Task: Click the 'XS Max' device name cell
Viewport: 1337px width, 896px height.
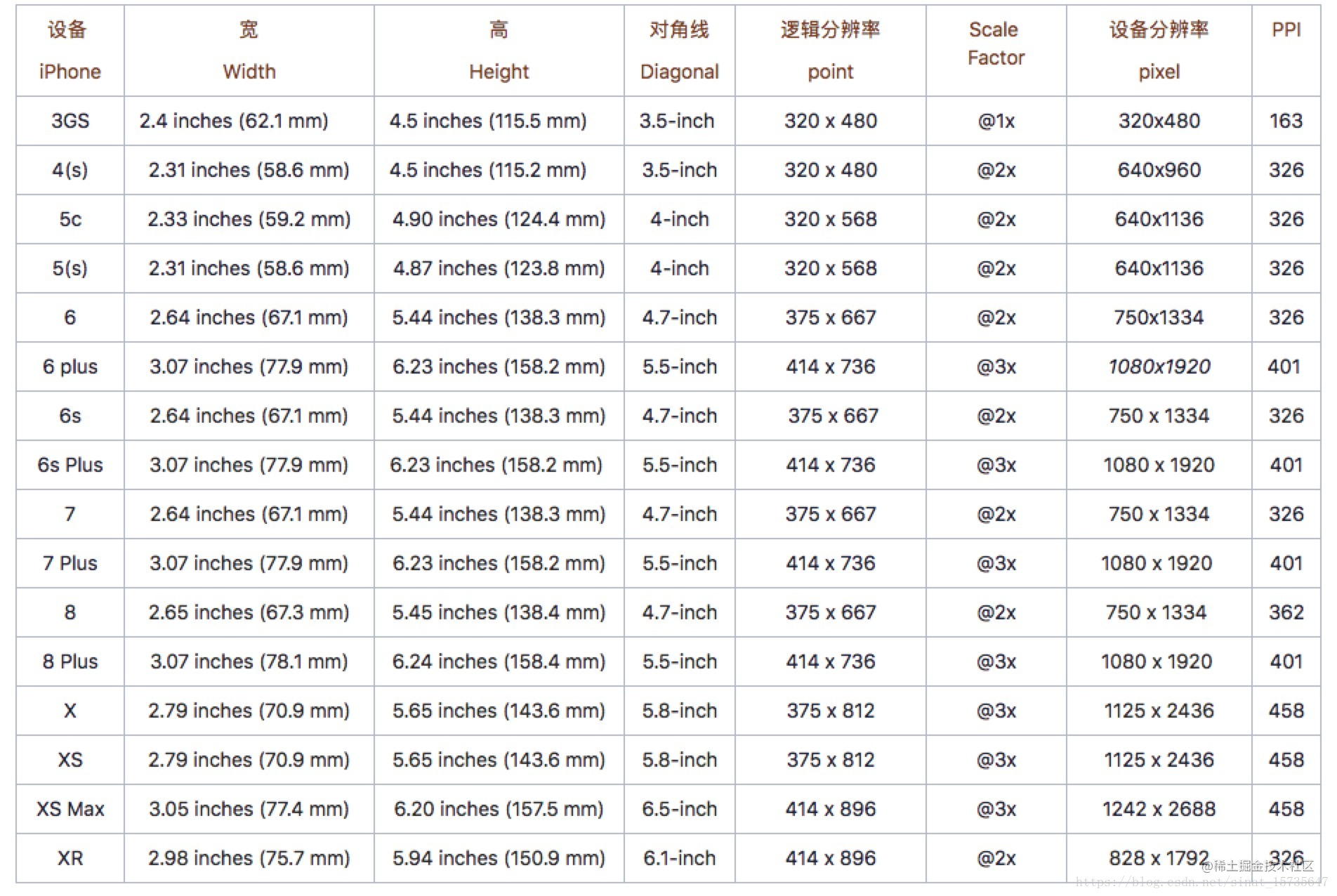Action: click(x=70, y=809)
